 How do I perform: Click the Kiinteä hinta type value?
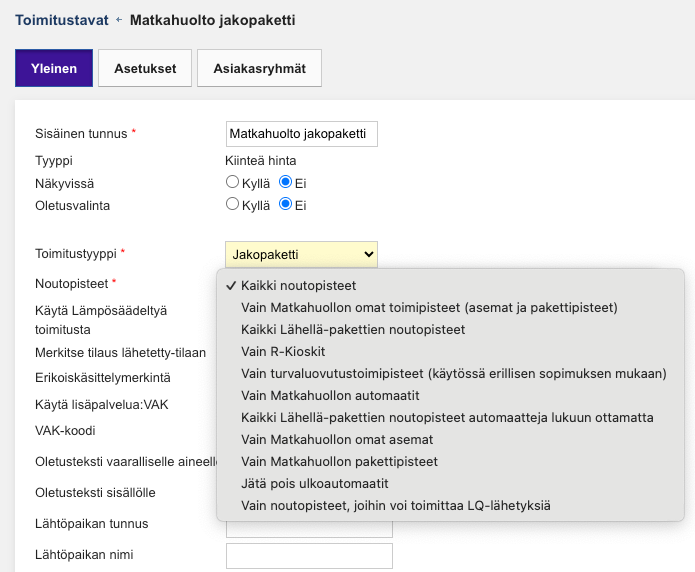click(261, 161)
